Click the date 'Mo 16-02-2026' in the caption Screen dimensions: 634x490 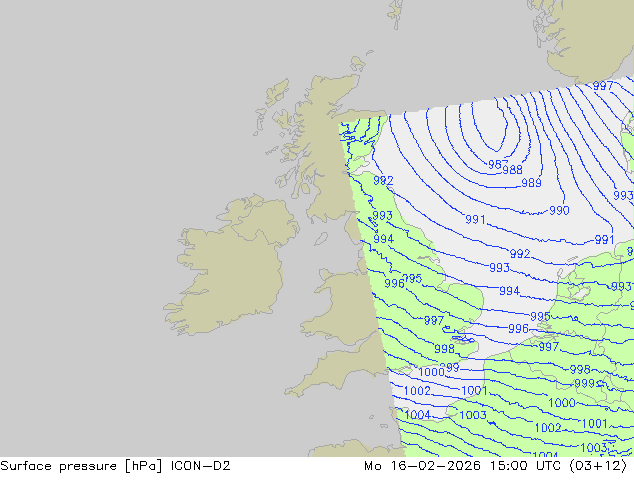pos(422,466)
